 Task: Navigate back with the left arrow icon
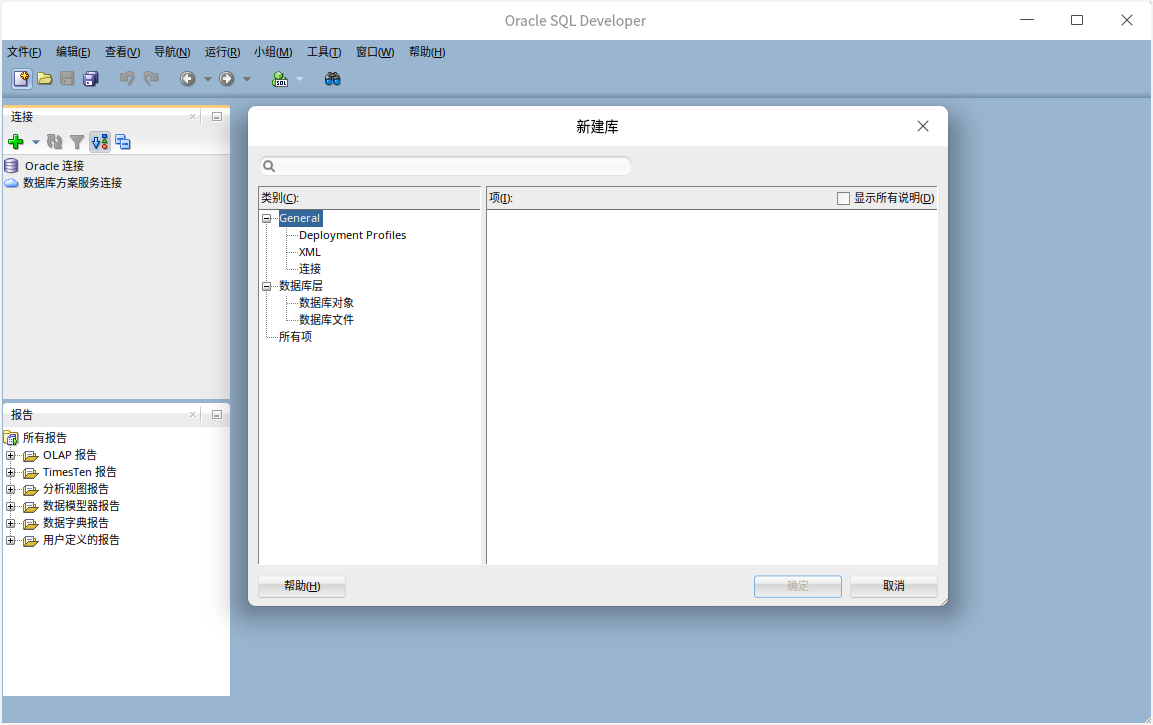point(188,79)
